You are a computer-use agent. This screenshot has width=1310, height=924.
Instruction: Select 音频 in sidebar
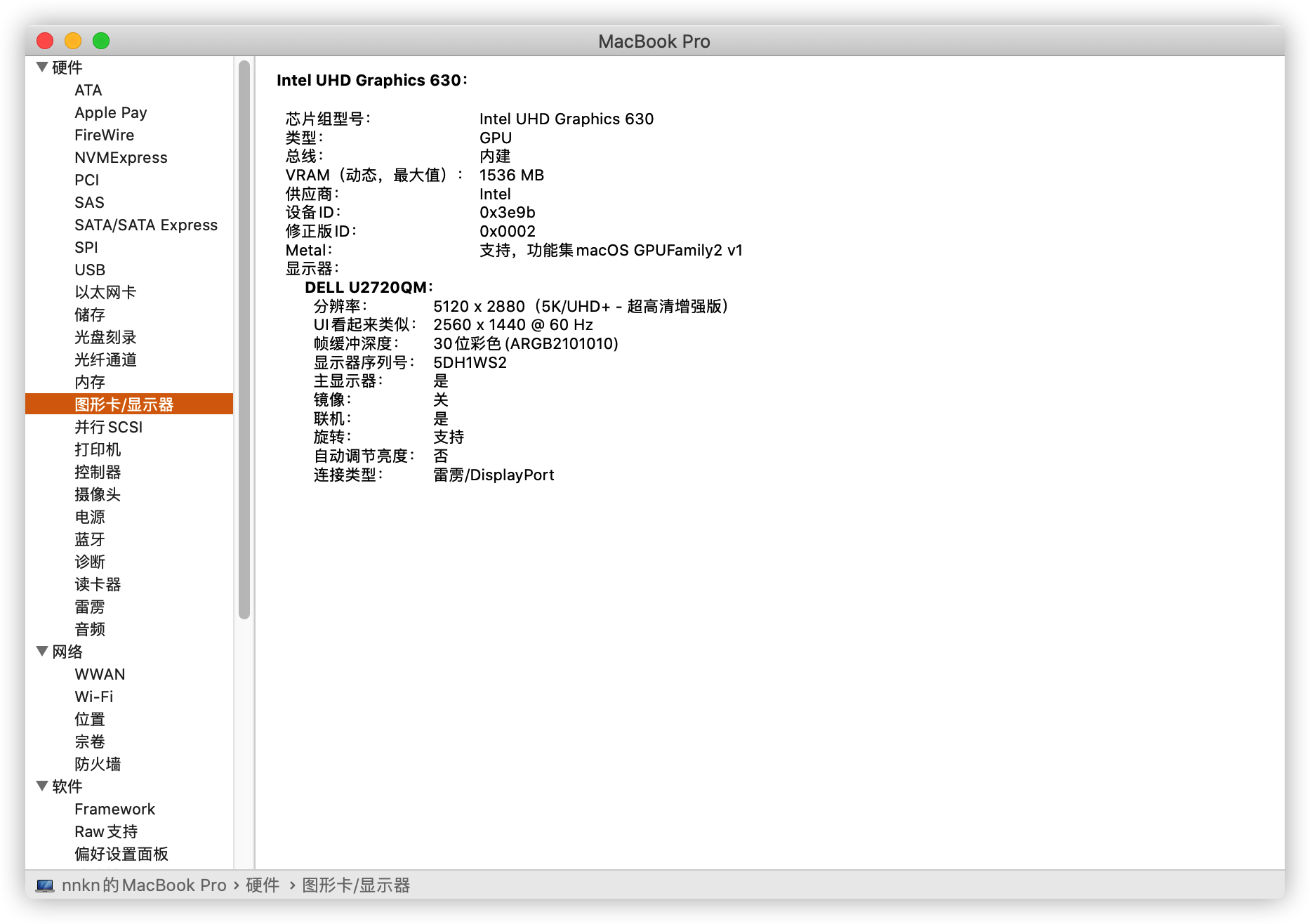(x=90, y=629)
